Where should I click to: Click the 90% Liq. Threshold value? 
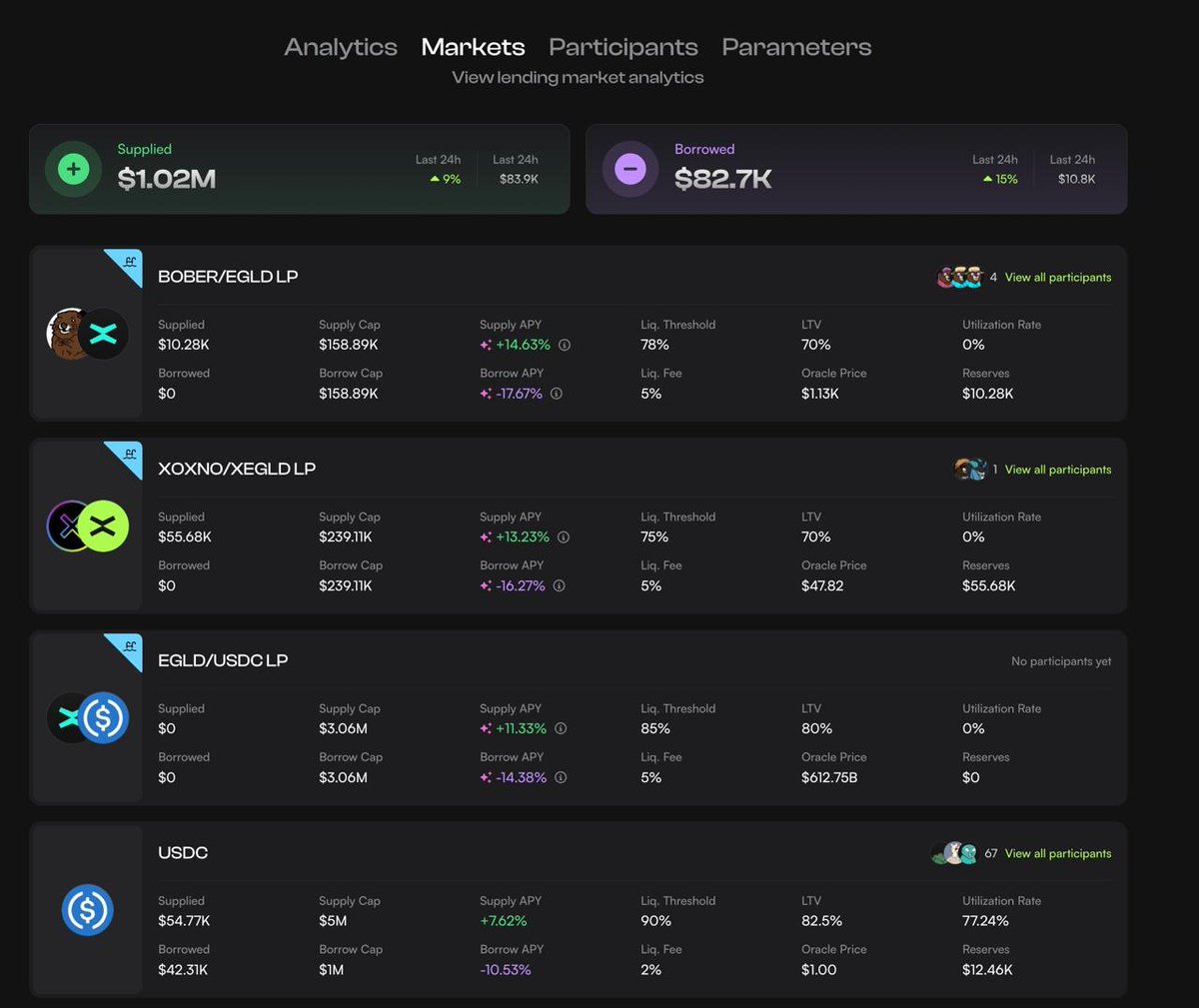click(655, 921)
